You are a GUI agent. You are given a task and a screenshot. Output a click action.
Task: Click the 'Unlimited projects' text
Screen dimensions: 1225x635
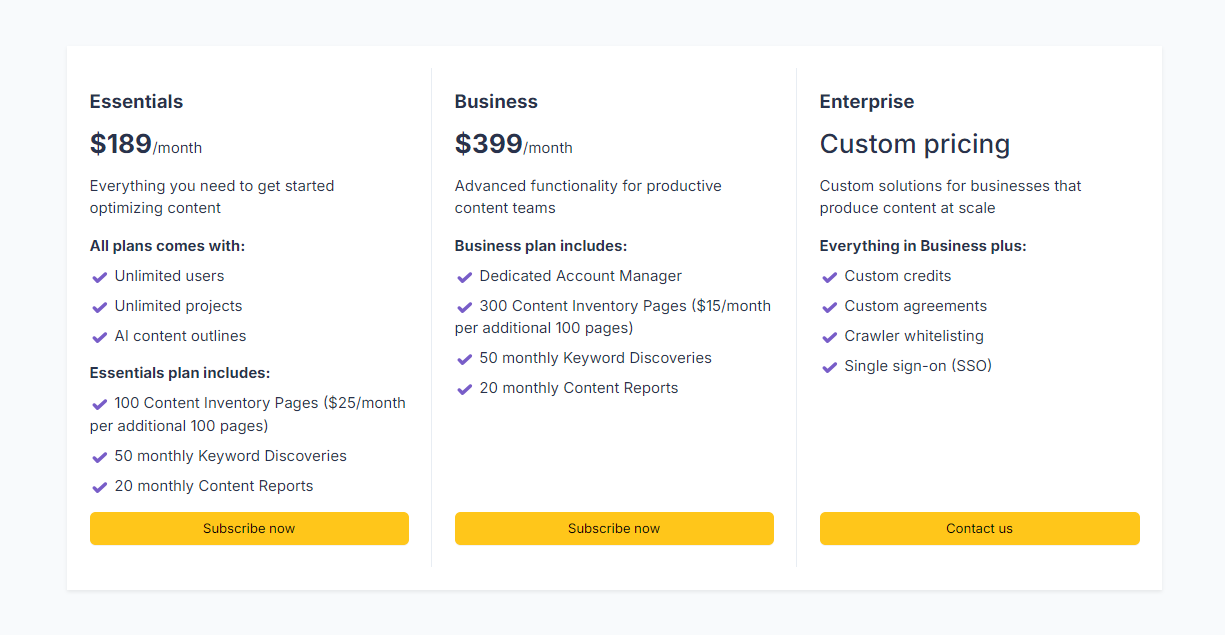click(x=179, y=306)
